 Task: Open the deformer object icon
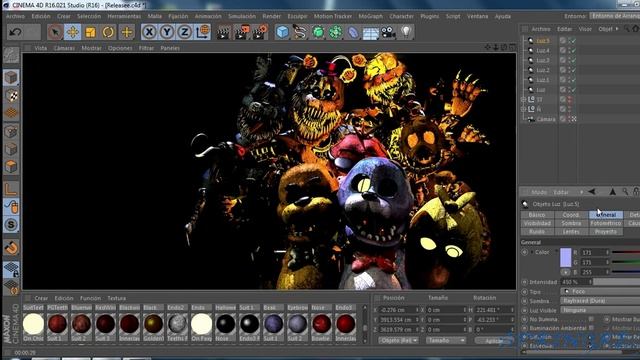tap(353, 32)
